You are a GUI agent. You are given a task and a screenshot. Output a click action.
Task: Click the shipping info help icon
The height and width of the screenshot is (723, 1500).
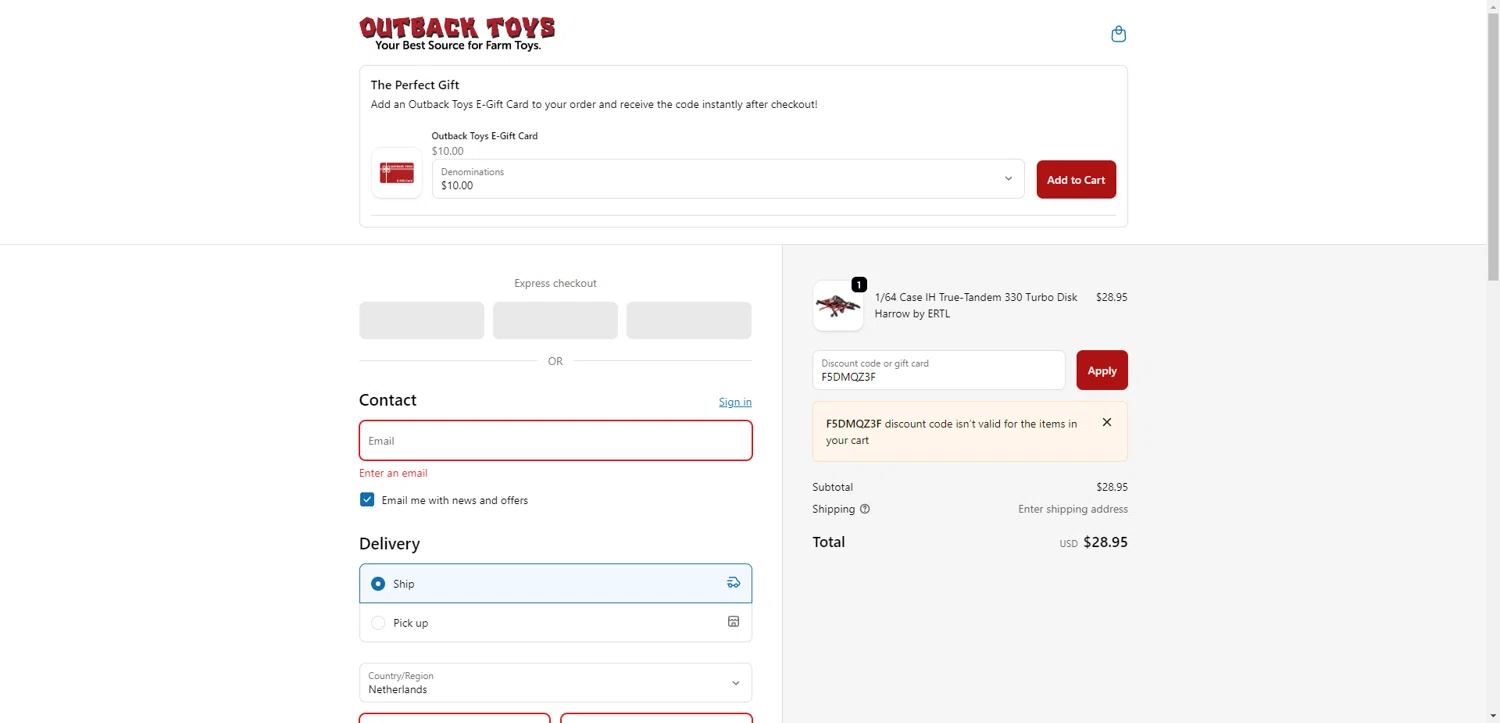pyautogui.click(x=865, y=509)
